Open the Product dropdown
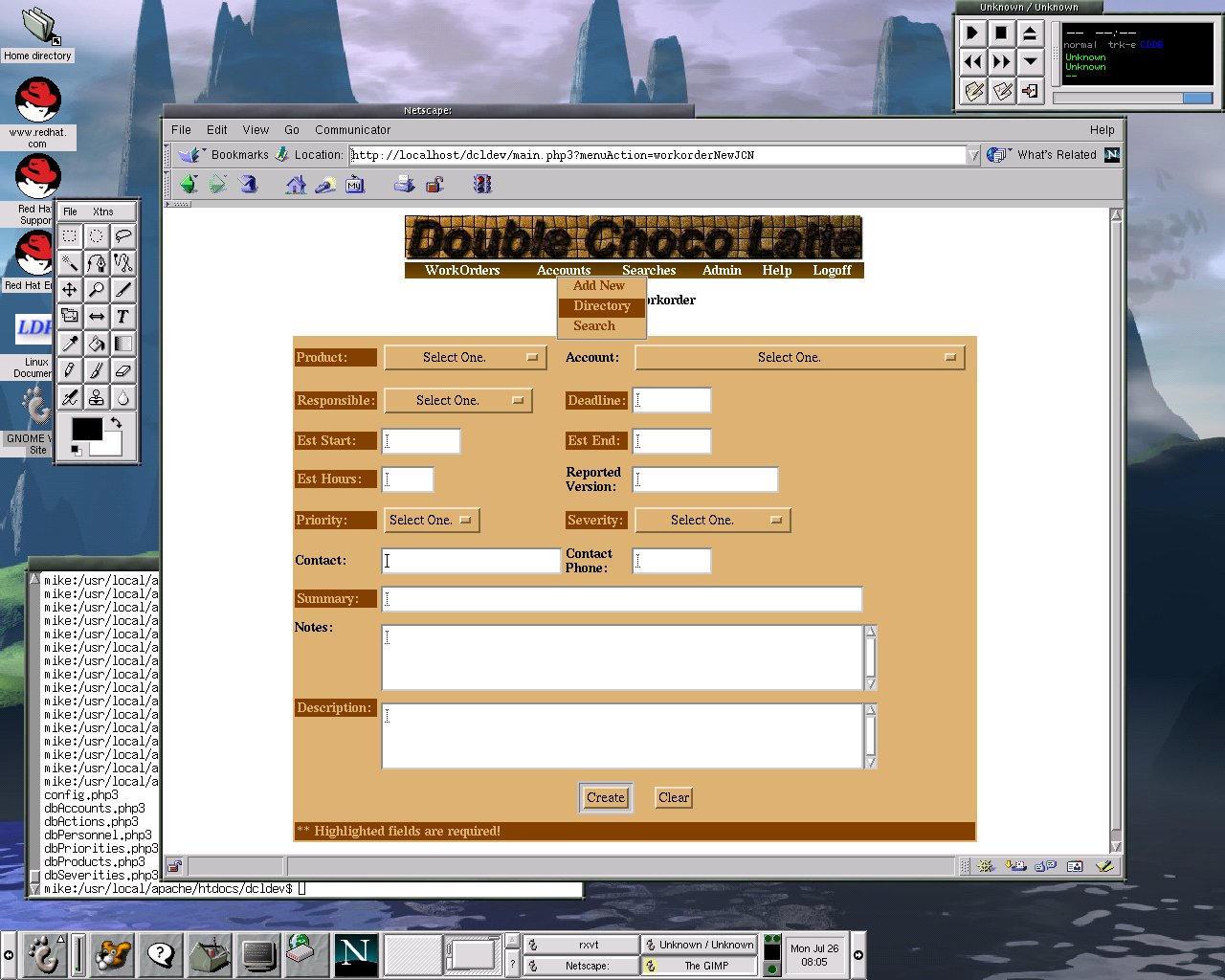The width and height of the screenshot is (1225, 980). click(x=465, y=357)
